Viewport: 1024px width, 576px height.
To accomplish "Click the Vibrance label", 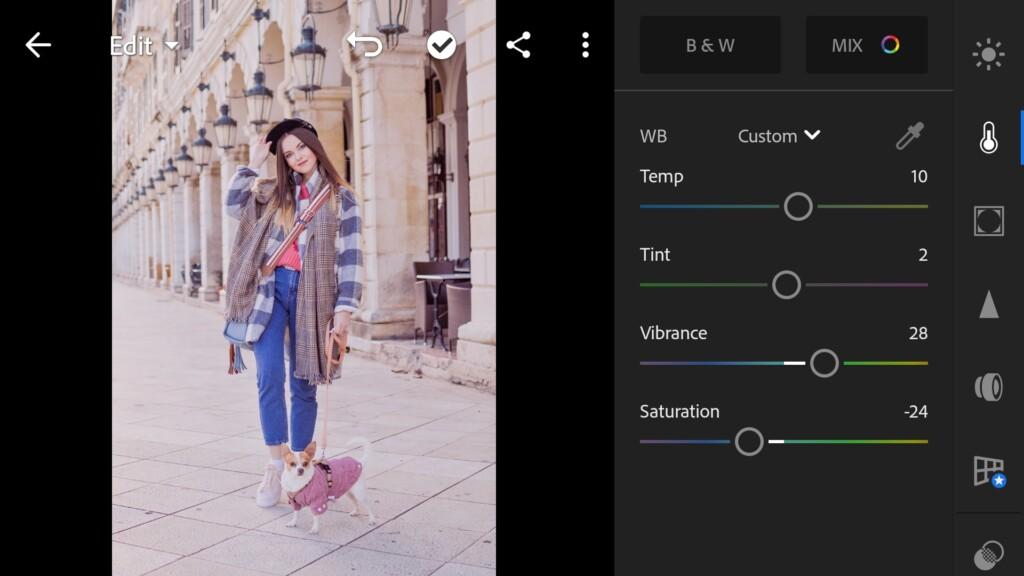I will click(673, 333).
